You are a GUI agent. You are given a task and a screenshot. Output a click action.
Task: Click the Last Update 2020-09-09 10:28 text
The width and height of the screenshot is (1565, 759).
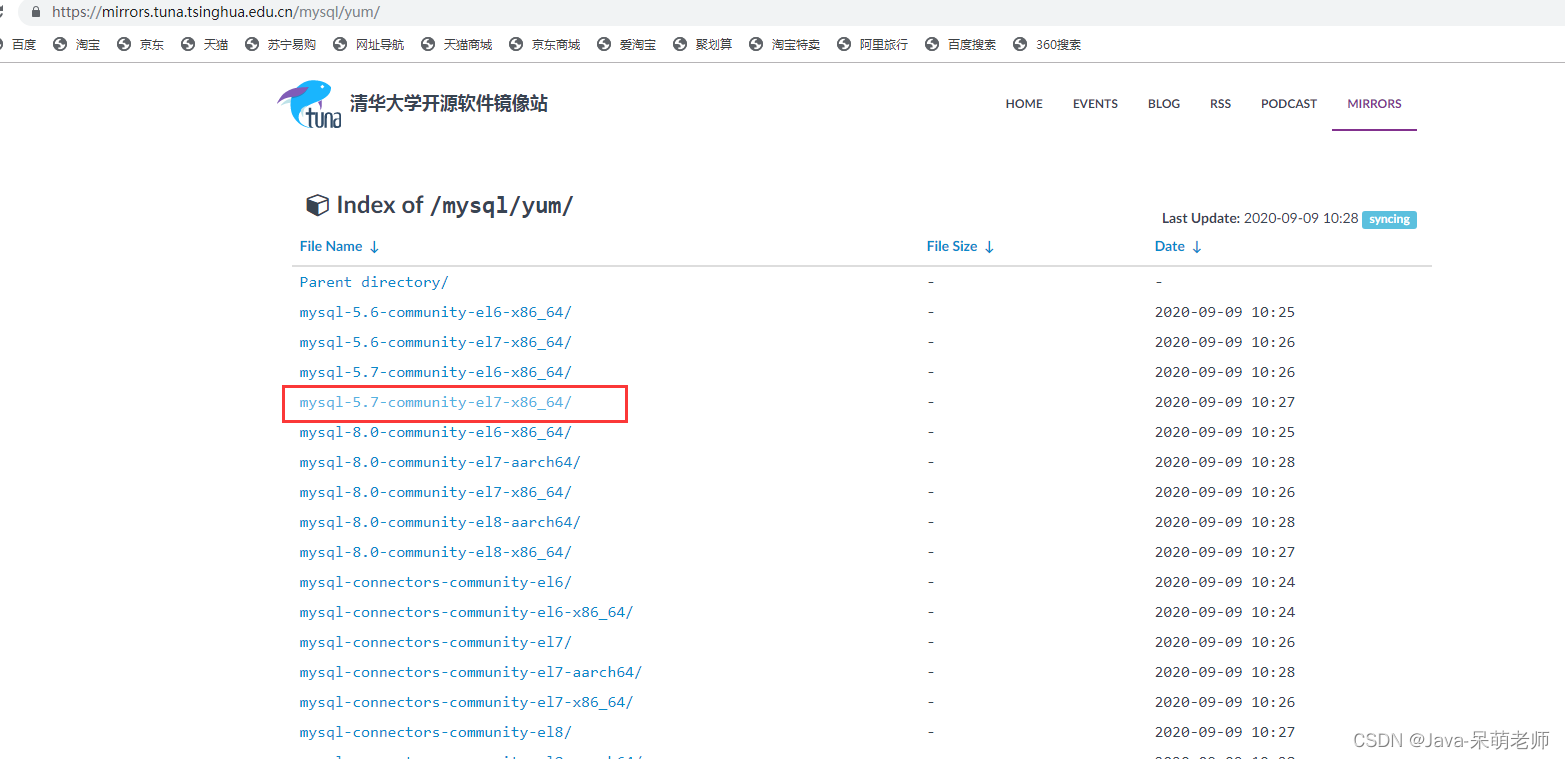pos(1260,218)
